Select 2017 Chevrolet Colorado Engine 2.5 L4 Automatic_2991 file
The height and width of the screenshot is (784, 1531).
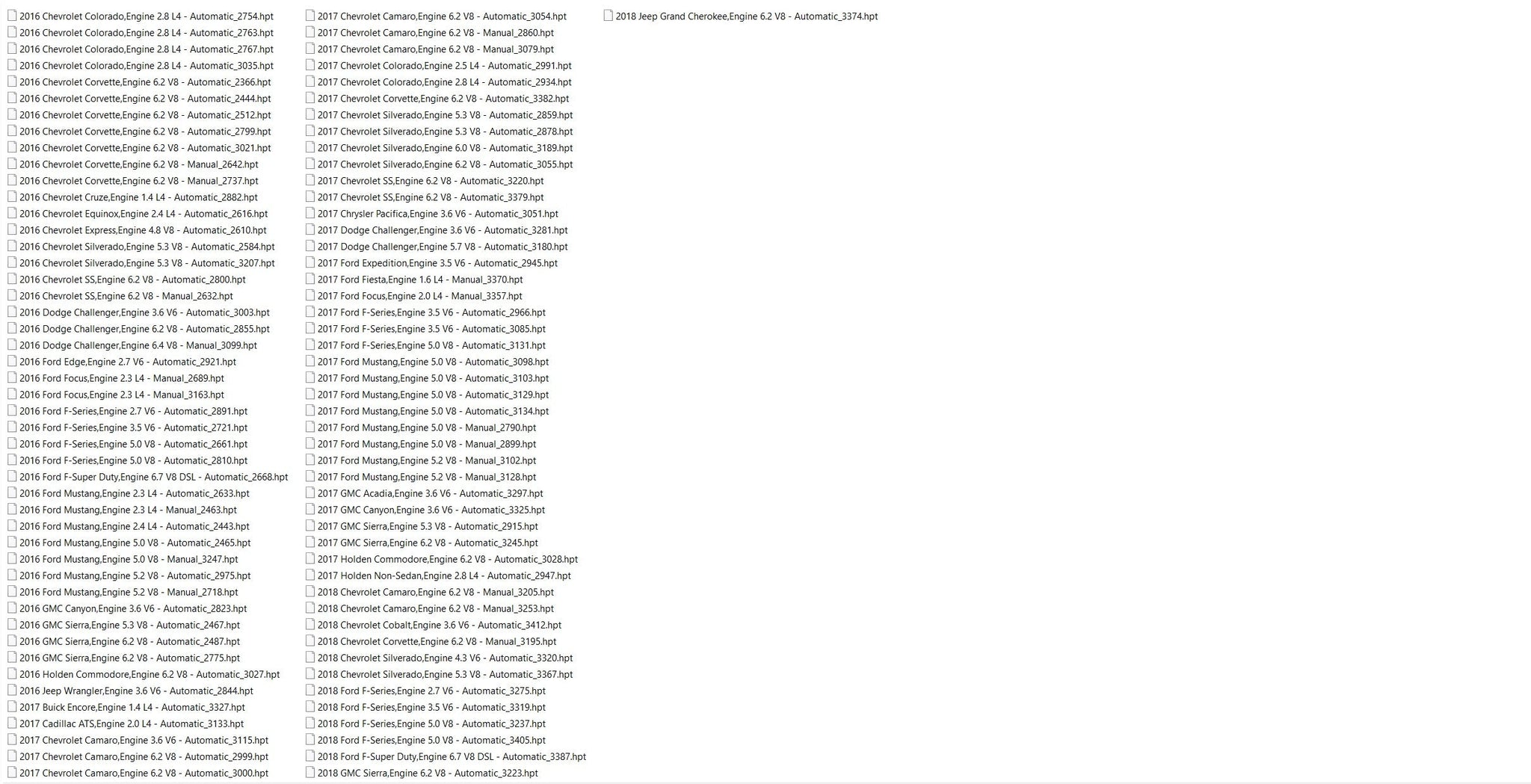click(439, 66)
